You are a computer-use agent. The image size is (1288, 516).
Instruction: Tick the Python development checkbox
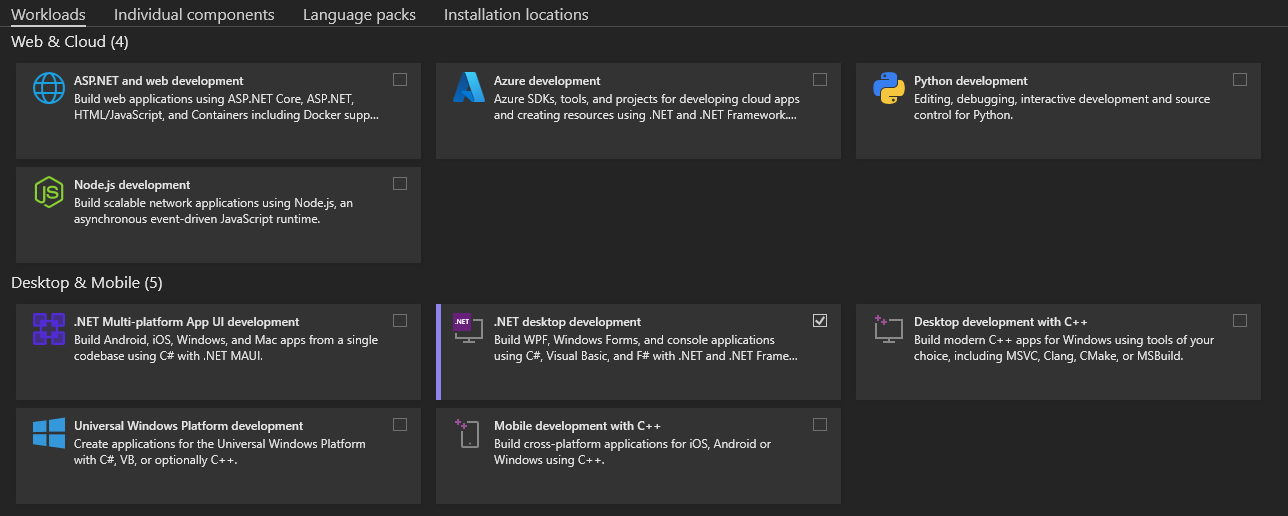point(1240,80)
